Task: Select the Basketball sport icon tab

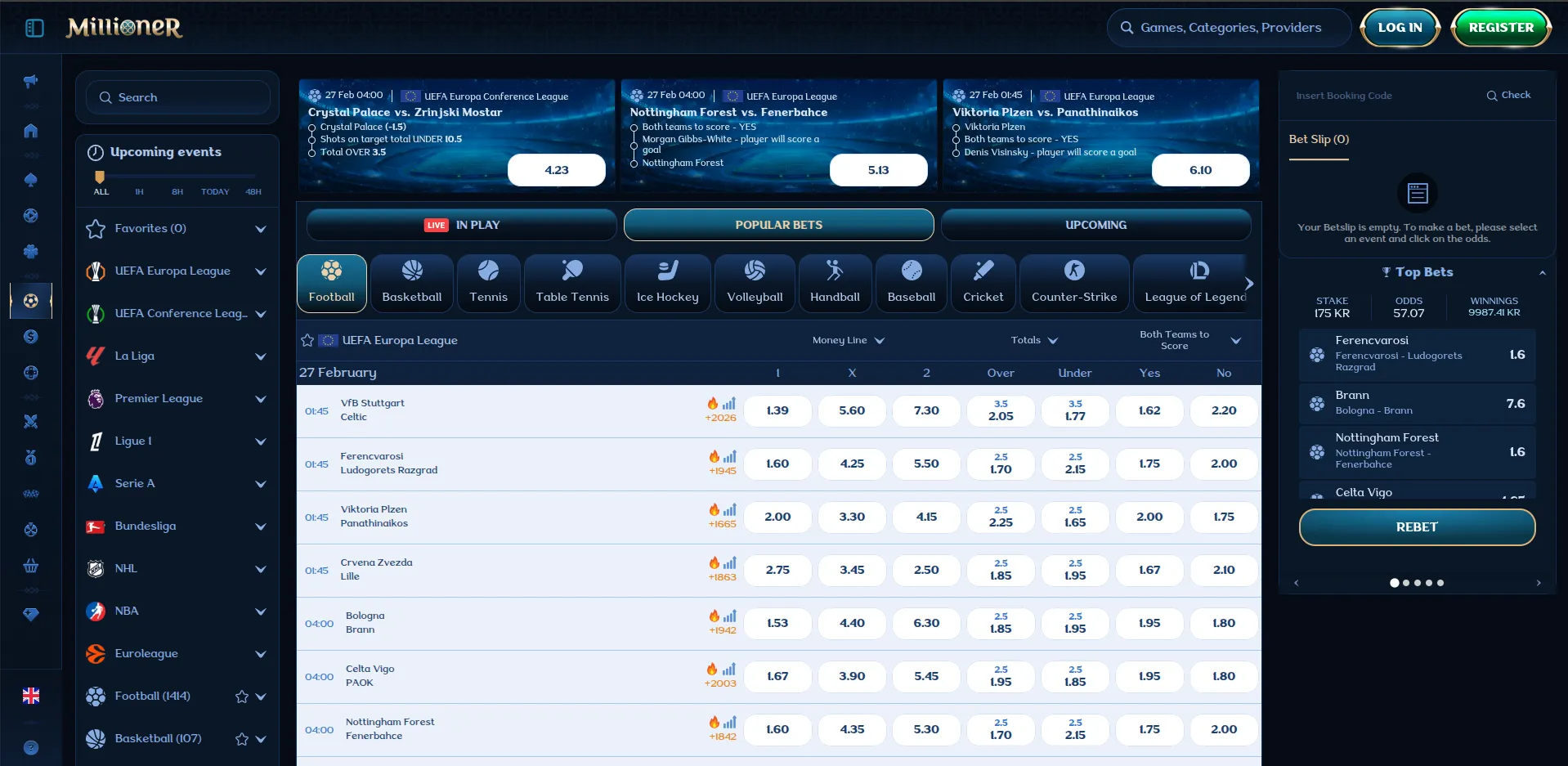Action: [412, 283]
